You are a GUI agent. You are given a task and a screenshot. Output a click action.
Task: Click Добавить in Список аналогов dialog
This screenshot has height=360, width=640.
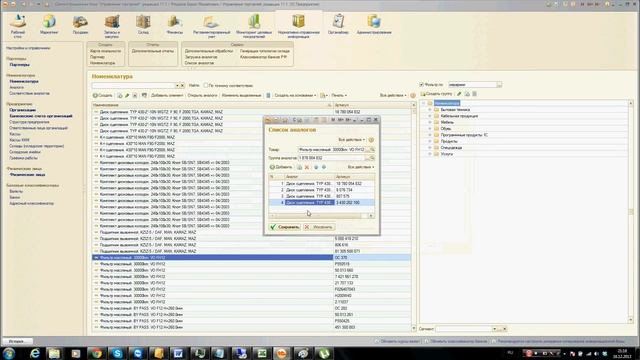281,167
